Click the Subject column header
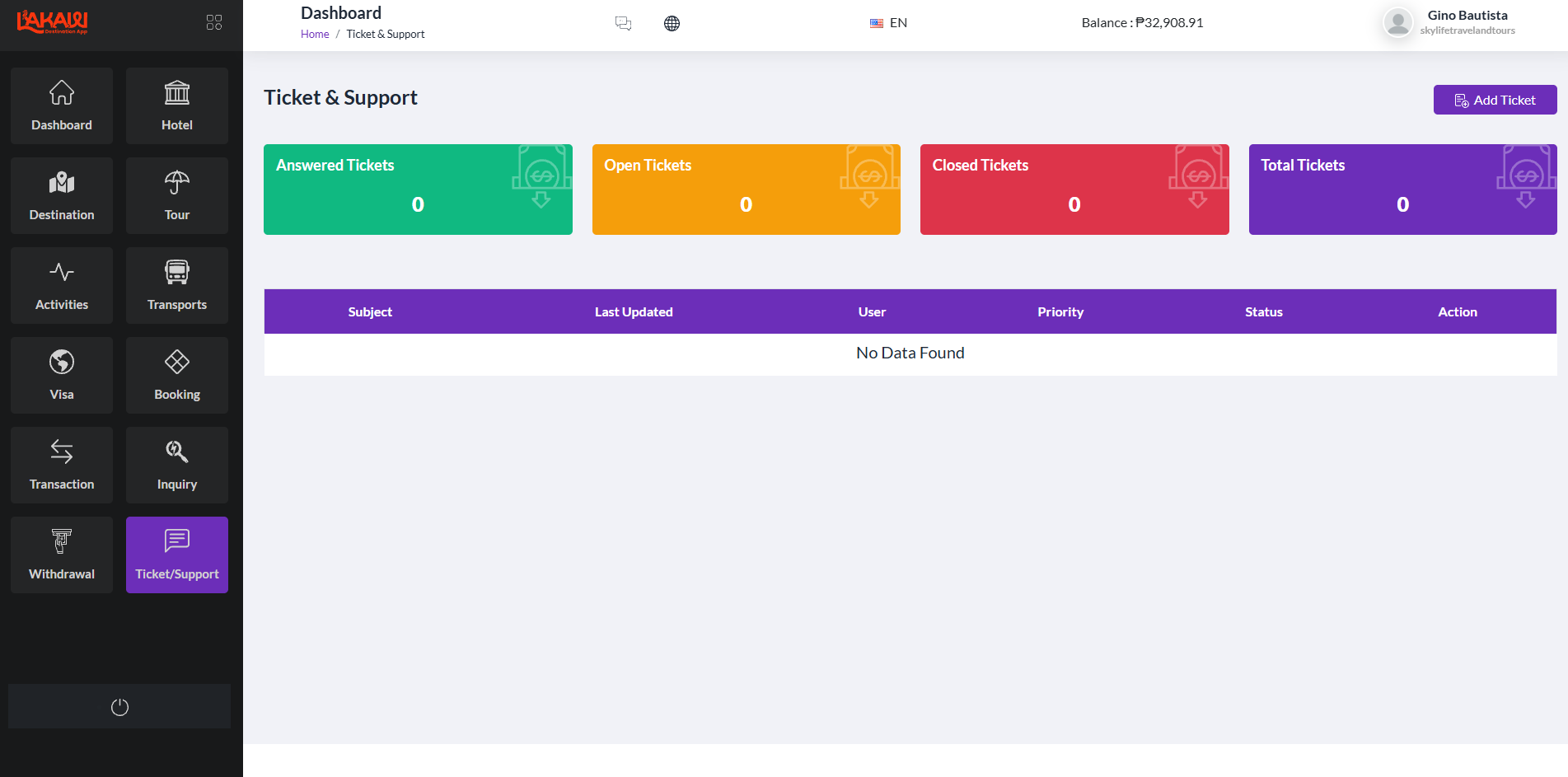The width and height of the screenshot is (1568, 777). pyautogui.click(x=370, y=311)
